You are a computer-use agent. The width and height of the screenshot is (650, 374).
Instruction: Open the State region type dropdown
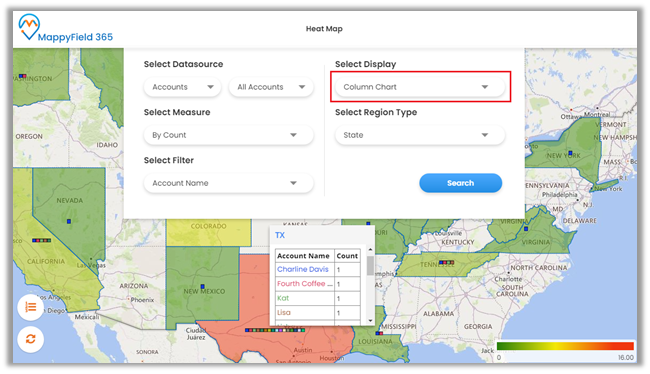420,135
